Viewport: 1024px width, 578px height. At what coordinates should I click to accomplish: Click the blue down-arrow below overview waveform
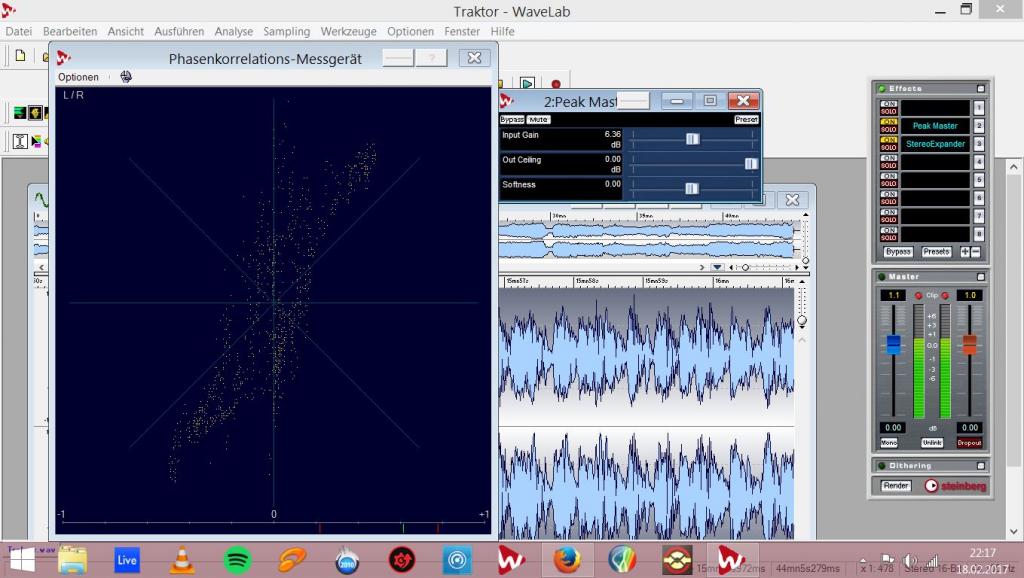click(x=717, y=267)
